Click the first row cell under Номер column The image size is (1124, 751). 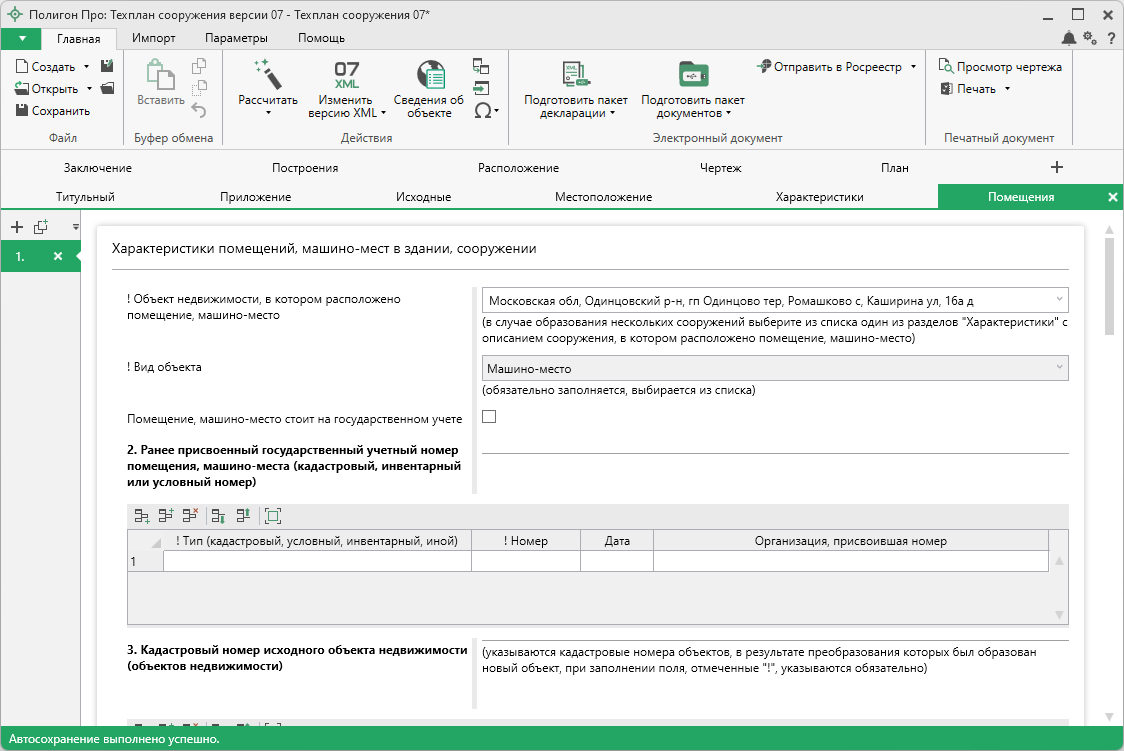(x=525, y=562)
